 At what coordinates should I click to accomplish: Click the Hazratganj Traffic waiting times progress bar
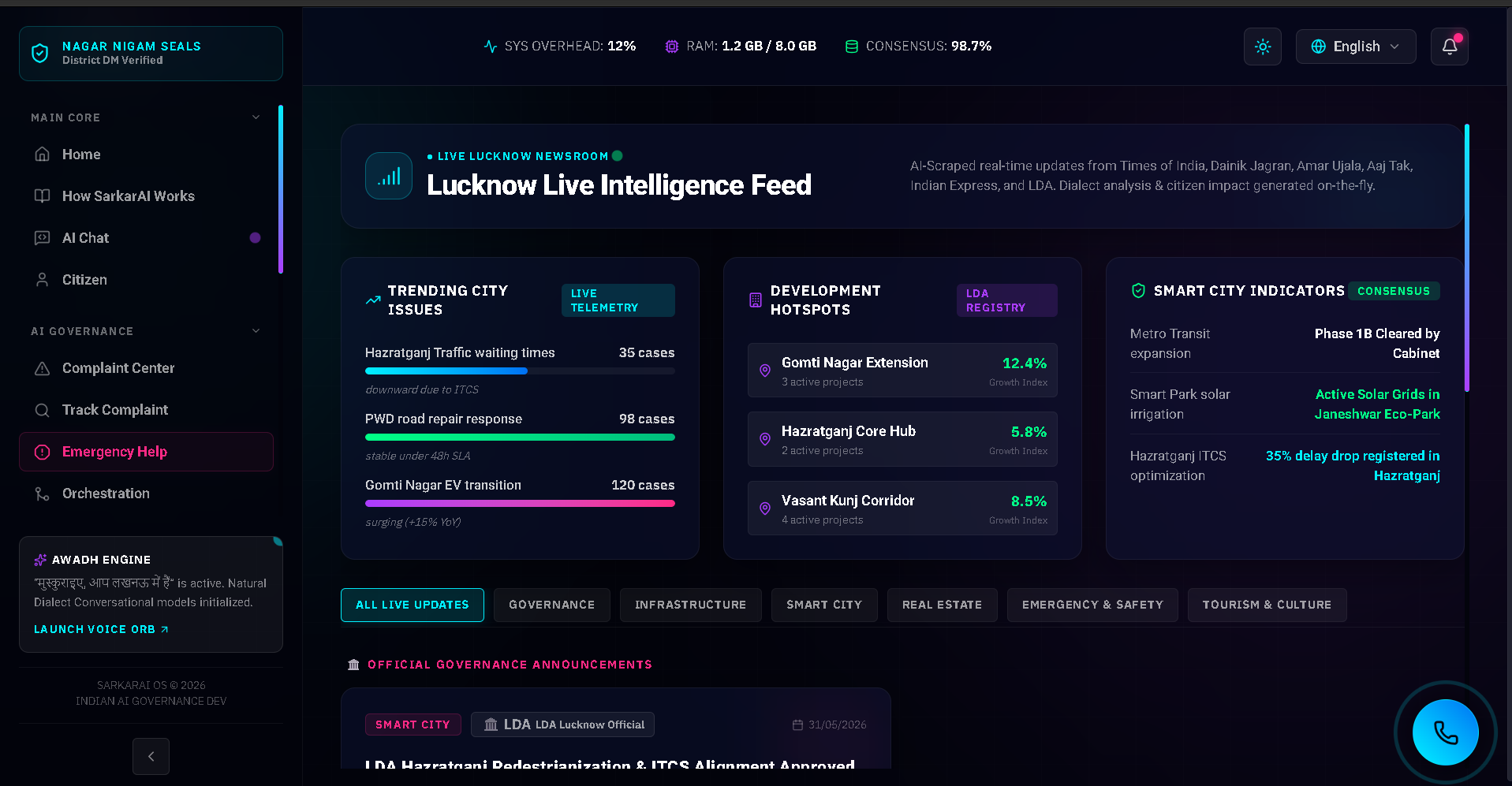click(520, 371)
